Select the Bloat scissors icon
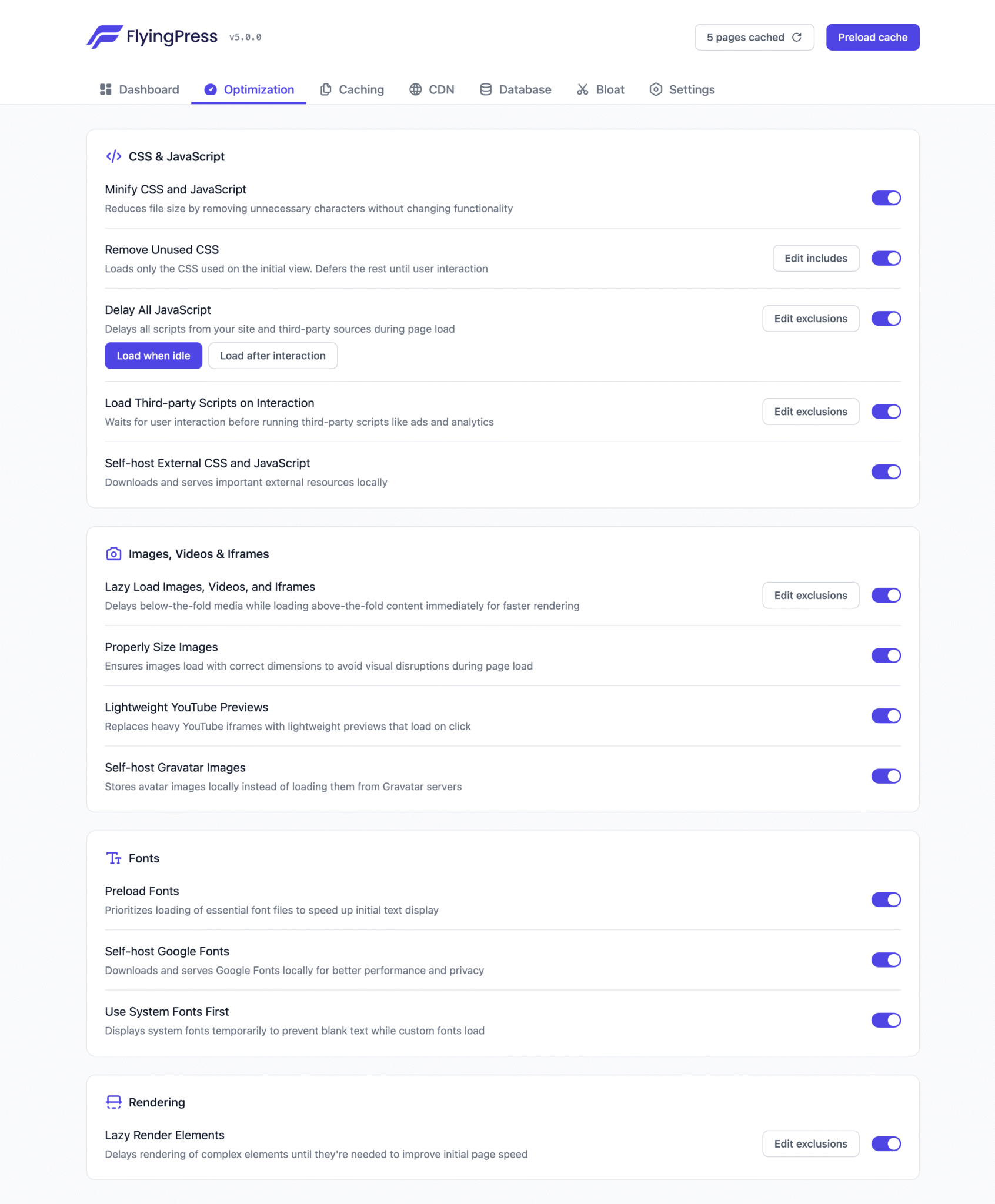The width and height of the screenshot is (995, 1204). [x=583, y=89]
